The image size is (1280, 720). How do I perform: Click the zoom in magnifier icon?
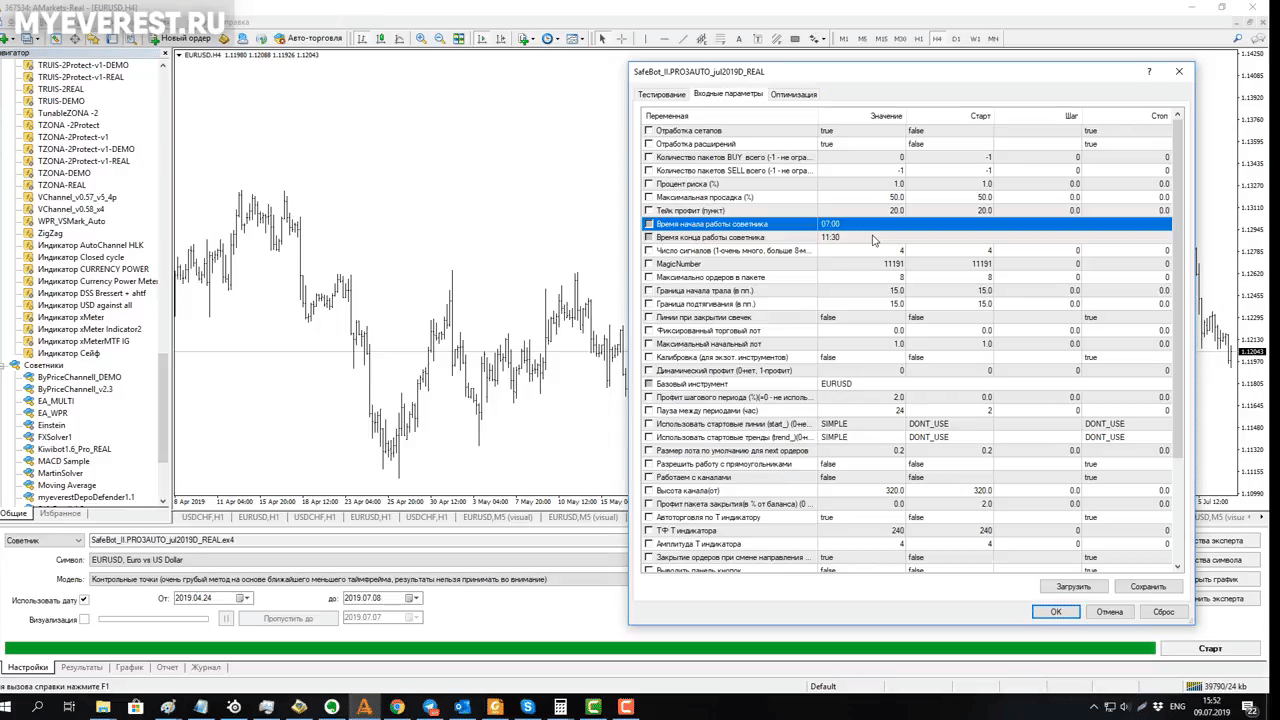coord(421,39)
